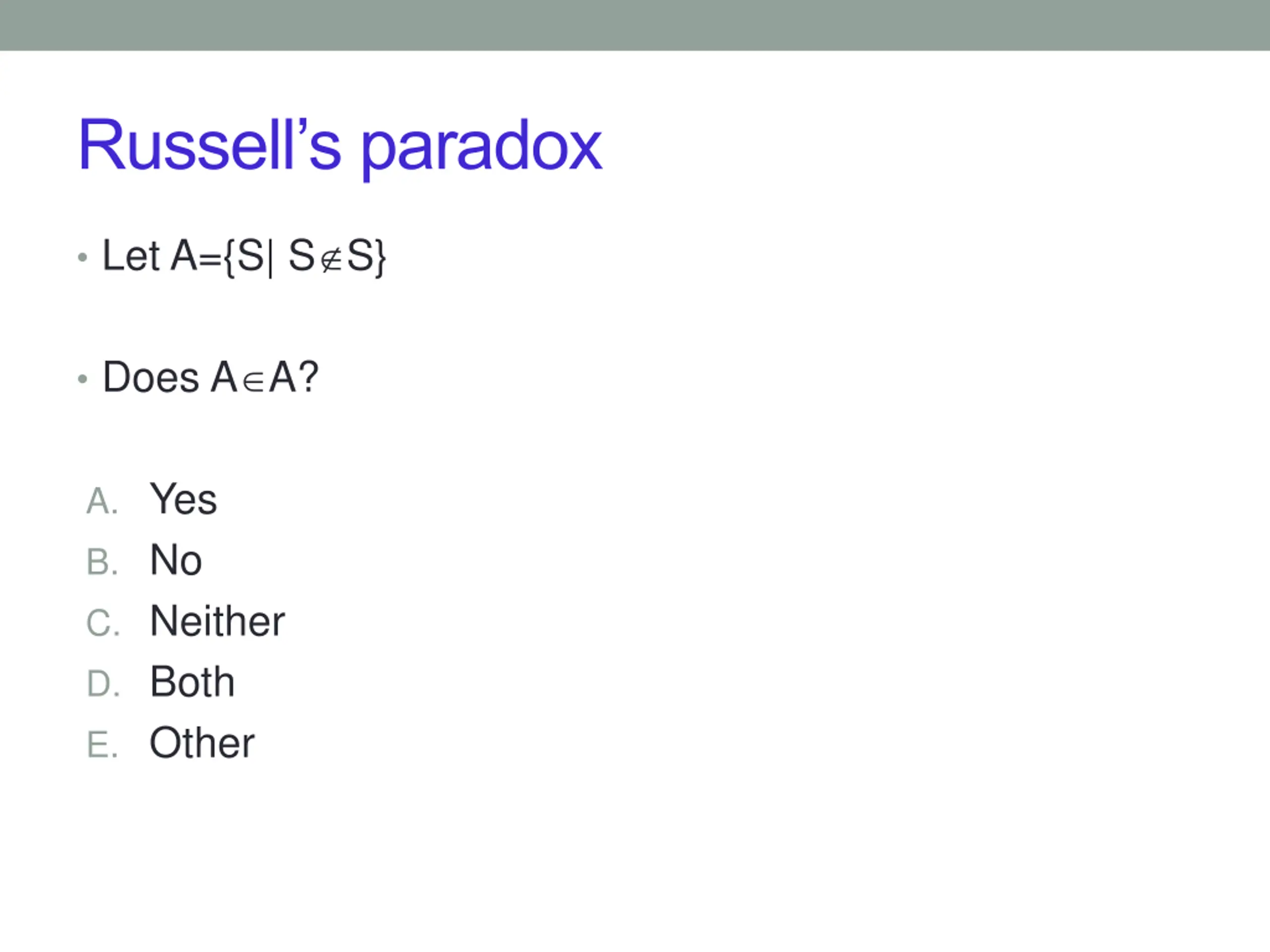Click the bullet dot before "Does"
This screenshot has width=1270, height=952.
[83, 379]
